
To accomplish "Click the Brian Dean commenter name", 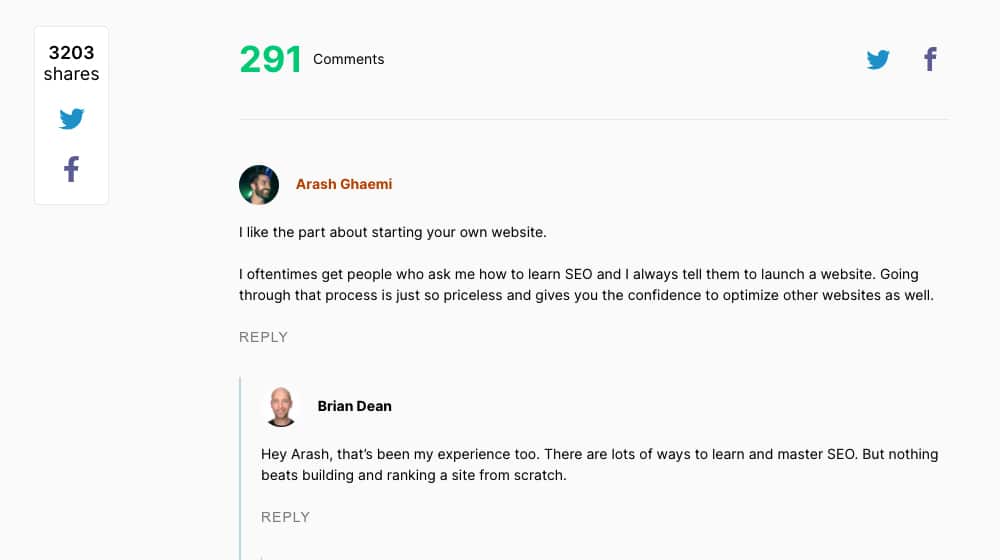I will [x=354, y=406].
